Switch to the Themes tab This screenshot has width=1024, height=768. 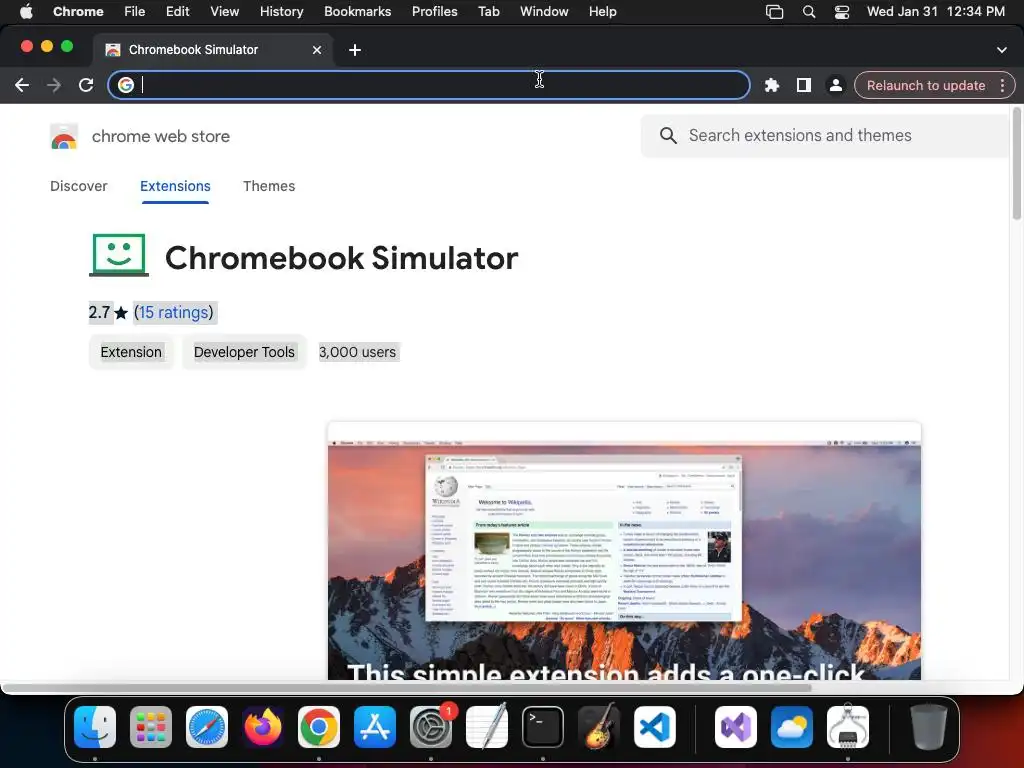[x=269, y=186]
